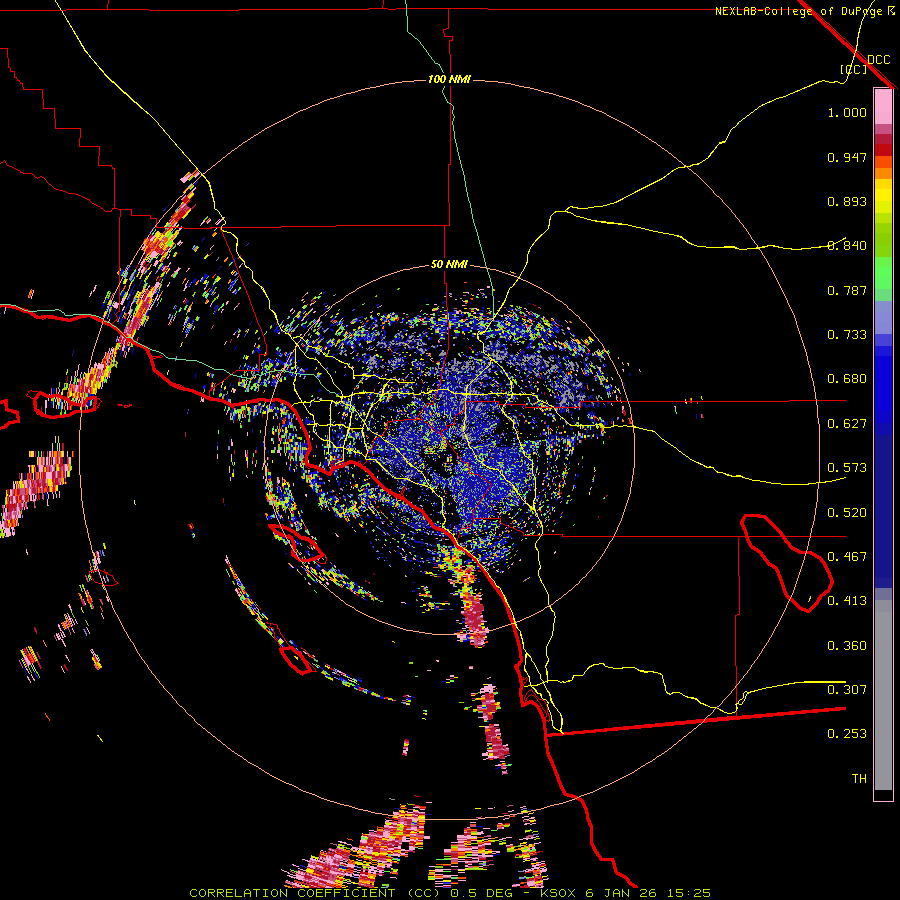Select the 1.000 value on color scale
This screenshot has width=900, height=900.
click(x=847, y=113)
